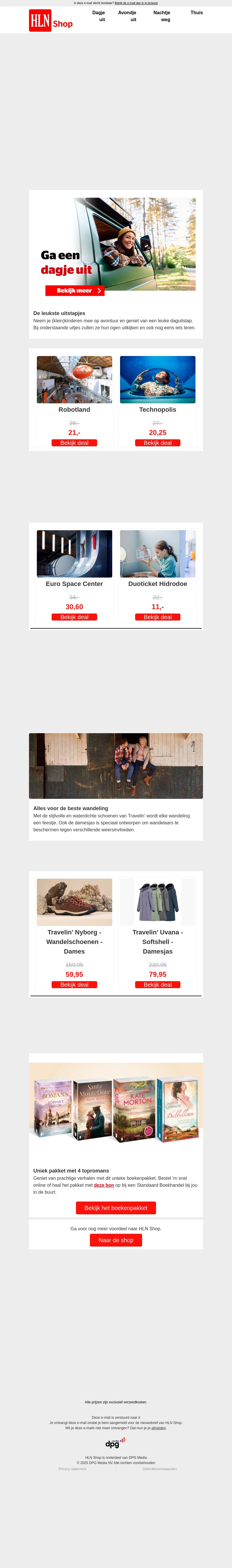Click the Travelin' couple banner image
The image size is (232, 1568).
pos(116,766)
